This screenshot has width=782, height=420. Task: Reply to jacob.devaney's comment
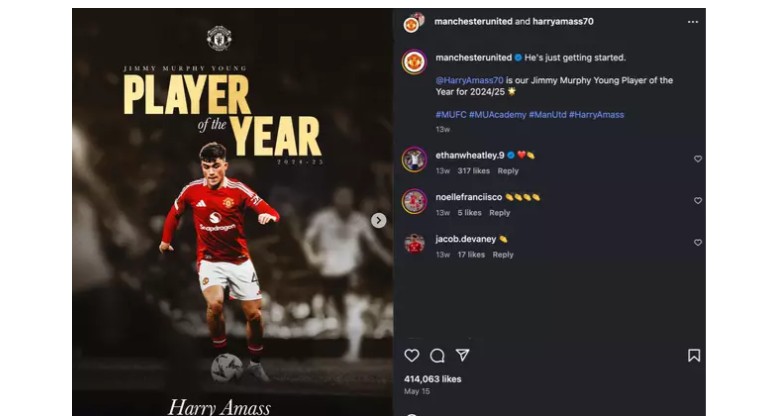pos(503,255)
